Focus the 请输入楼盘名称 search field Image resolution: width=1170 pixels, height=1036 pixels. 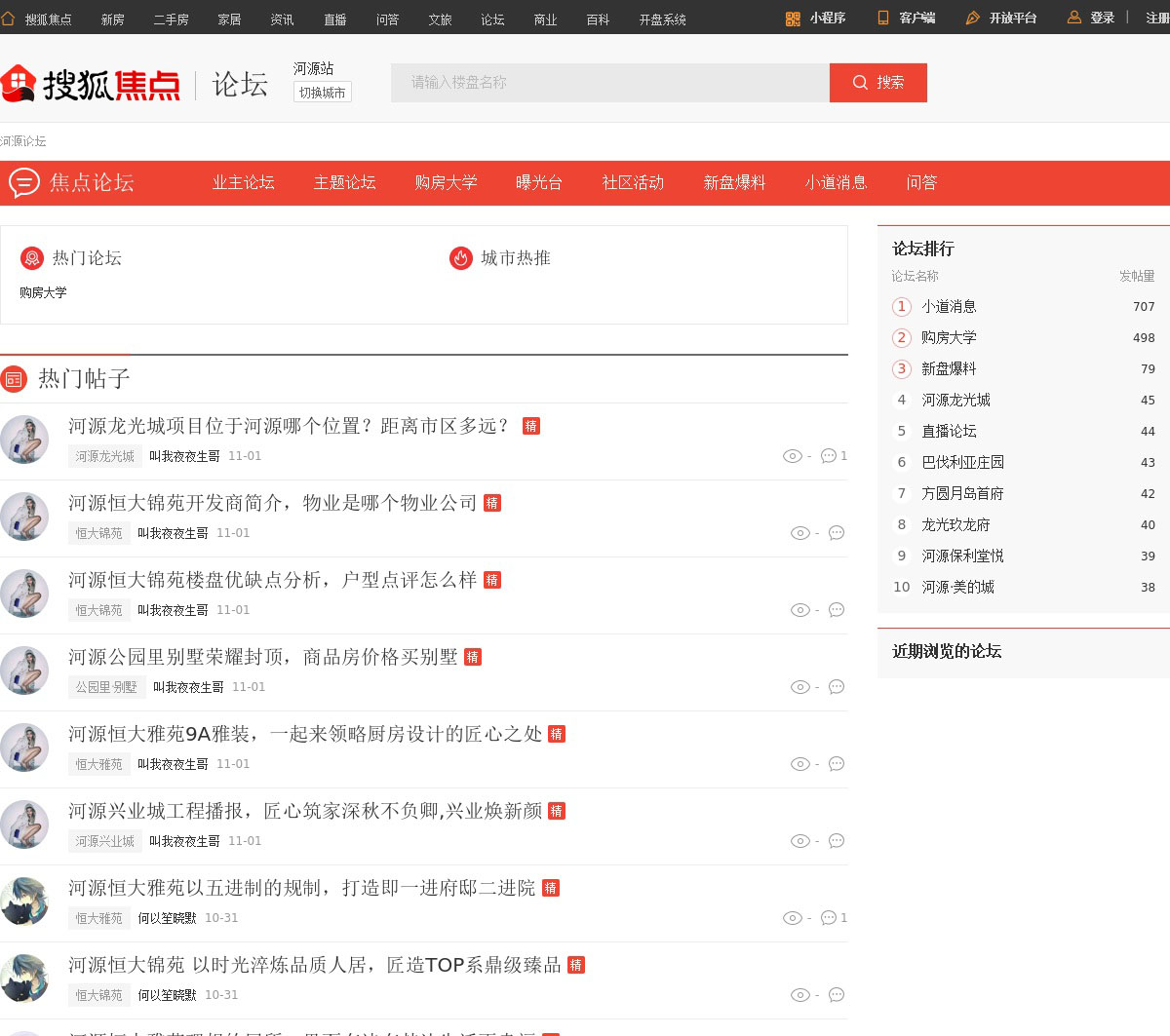[x=609, y=83]
